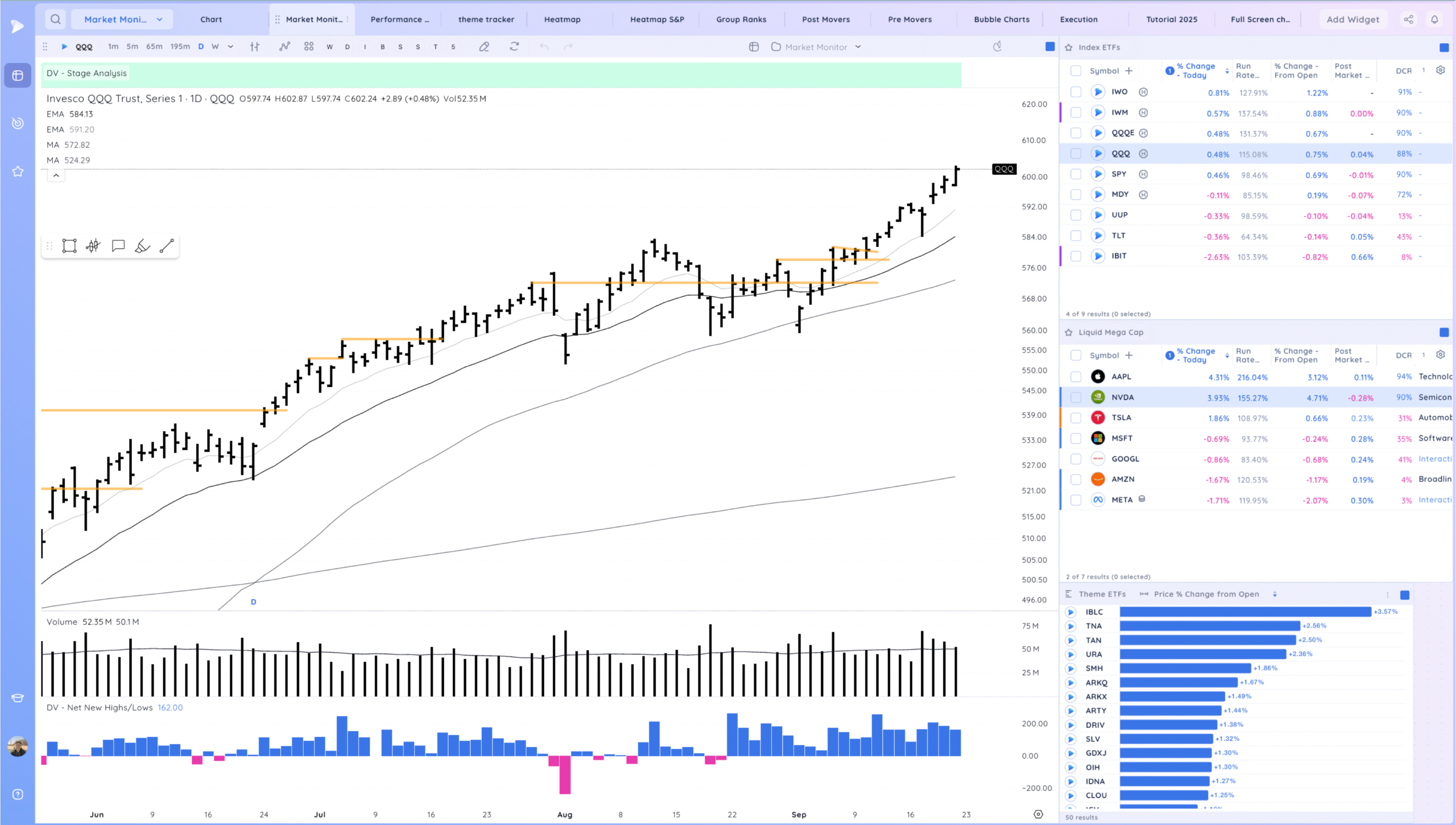Toggle select-all checkbox in Liquid Mega Cap
Screen dimensions: 1456x825
tap(1076, 355)
